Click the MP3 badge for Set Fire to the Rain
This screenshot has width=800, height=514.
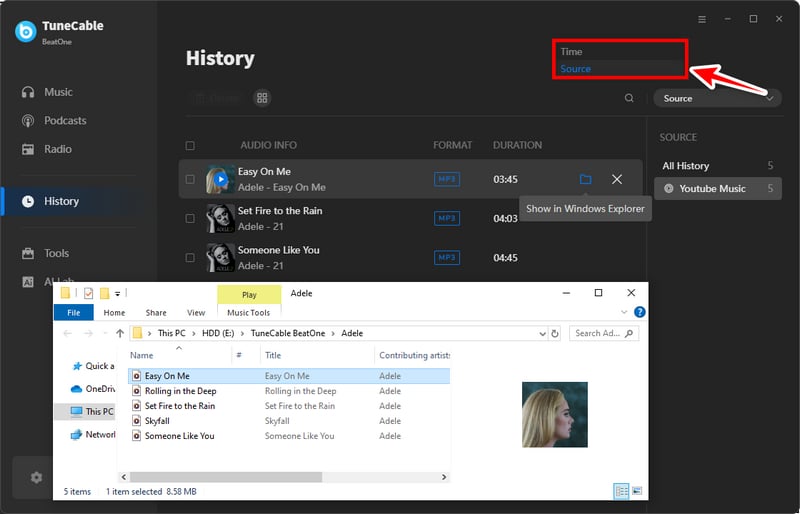coord(446,218)
